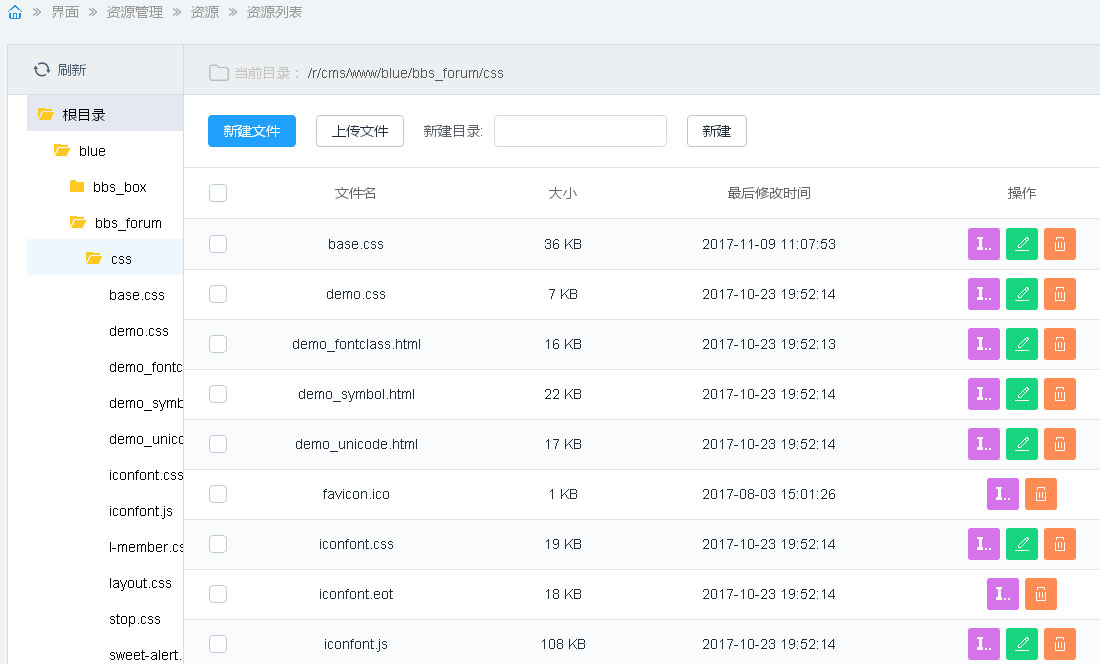The image size is (1100, 664).
Task: Rename the iconfont.css row via the purple icon
Action: pyautogui.click(x=984, y=544)
